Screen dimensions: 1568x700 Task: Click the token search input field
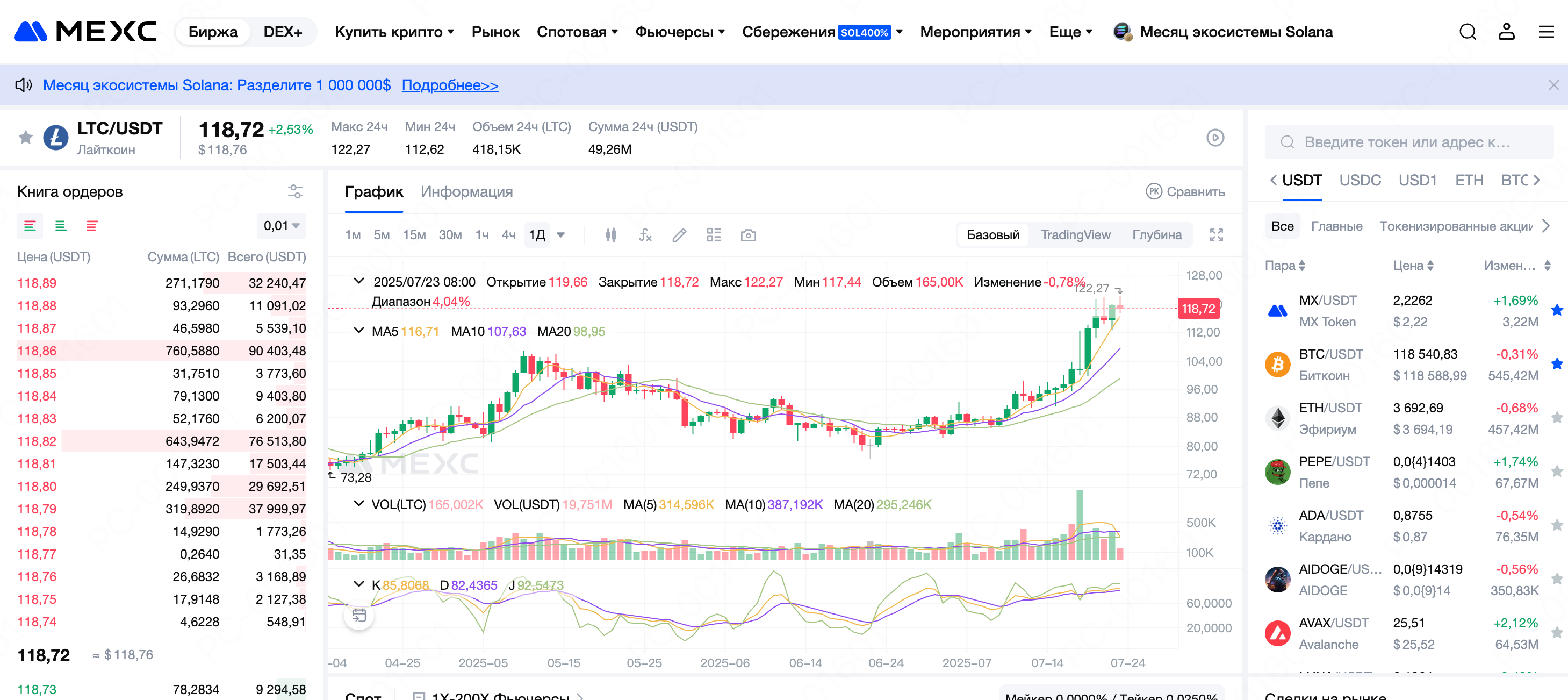[x=1408, y=142]
